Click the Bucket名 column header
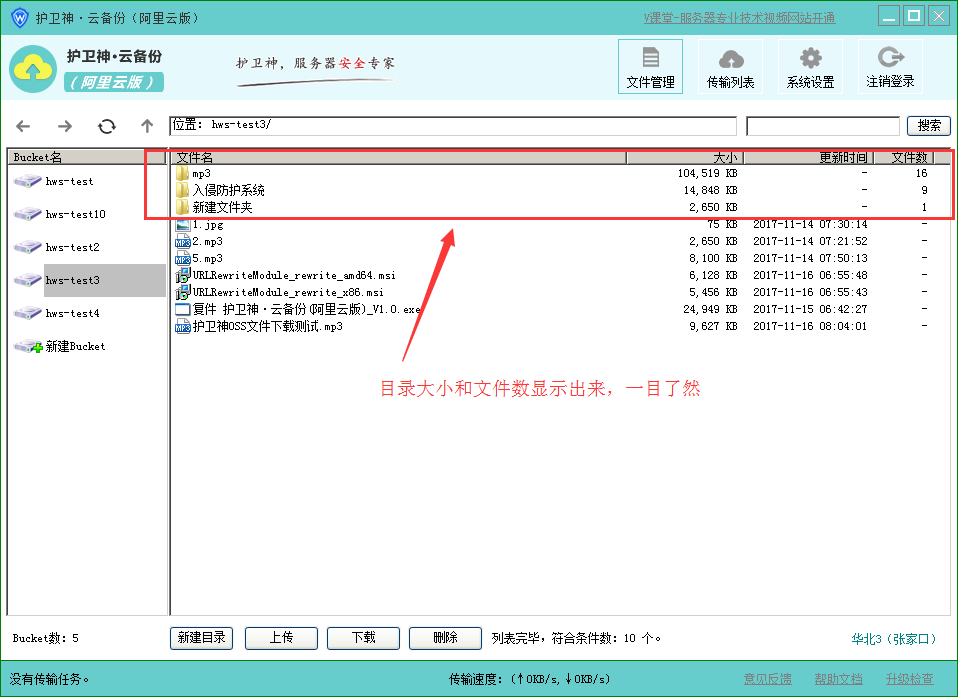The height and width of the screenshot is (697, 958). coord(86,157)
